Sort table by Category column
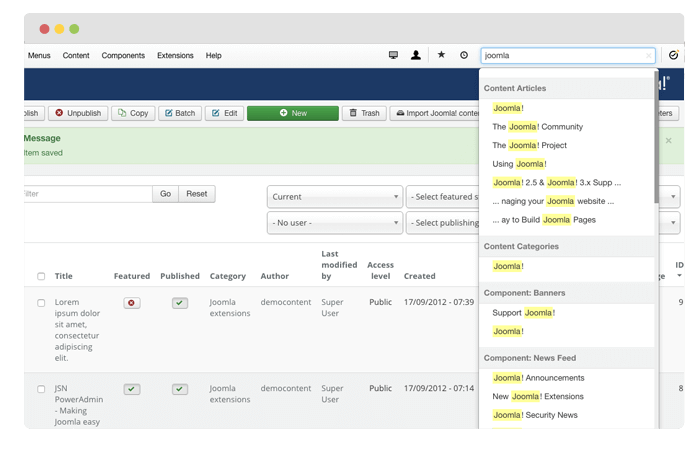Image resolution: width=700 pixels, height=450 pixels. 228,276
